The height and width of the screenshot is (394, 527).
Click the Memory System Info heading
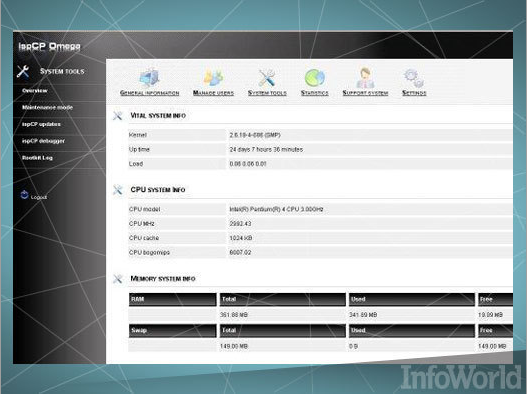pyautogui.click(x=163, y=279)
